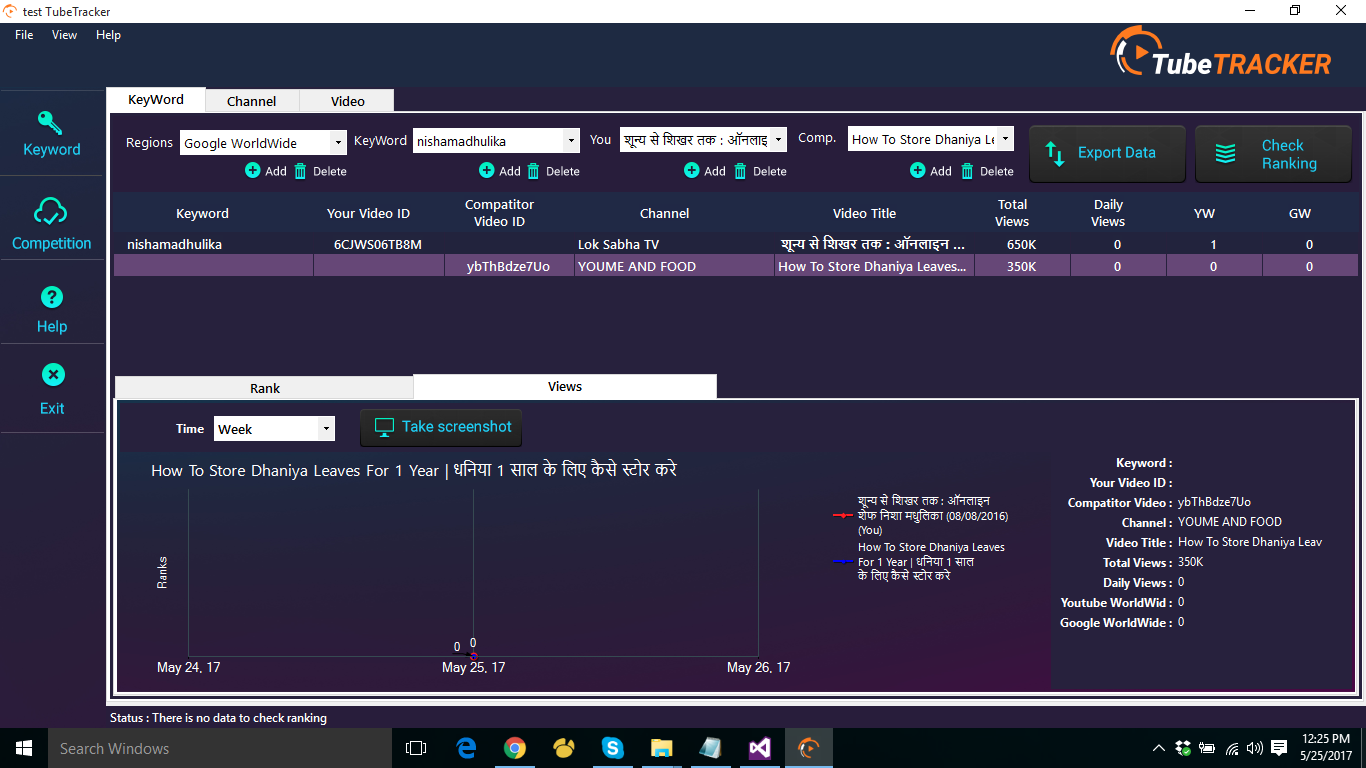
Task: Expand the You video dropdown
Action: coord(779,139)
